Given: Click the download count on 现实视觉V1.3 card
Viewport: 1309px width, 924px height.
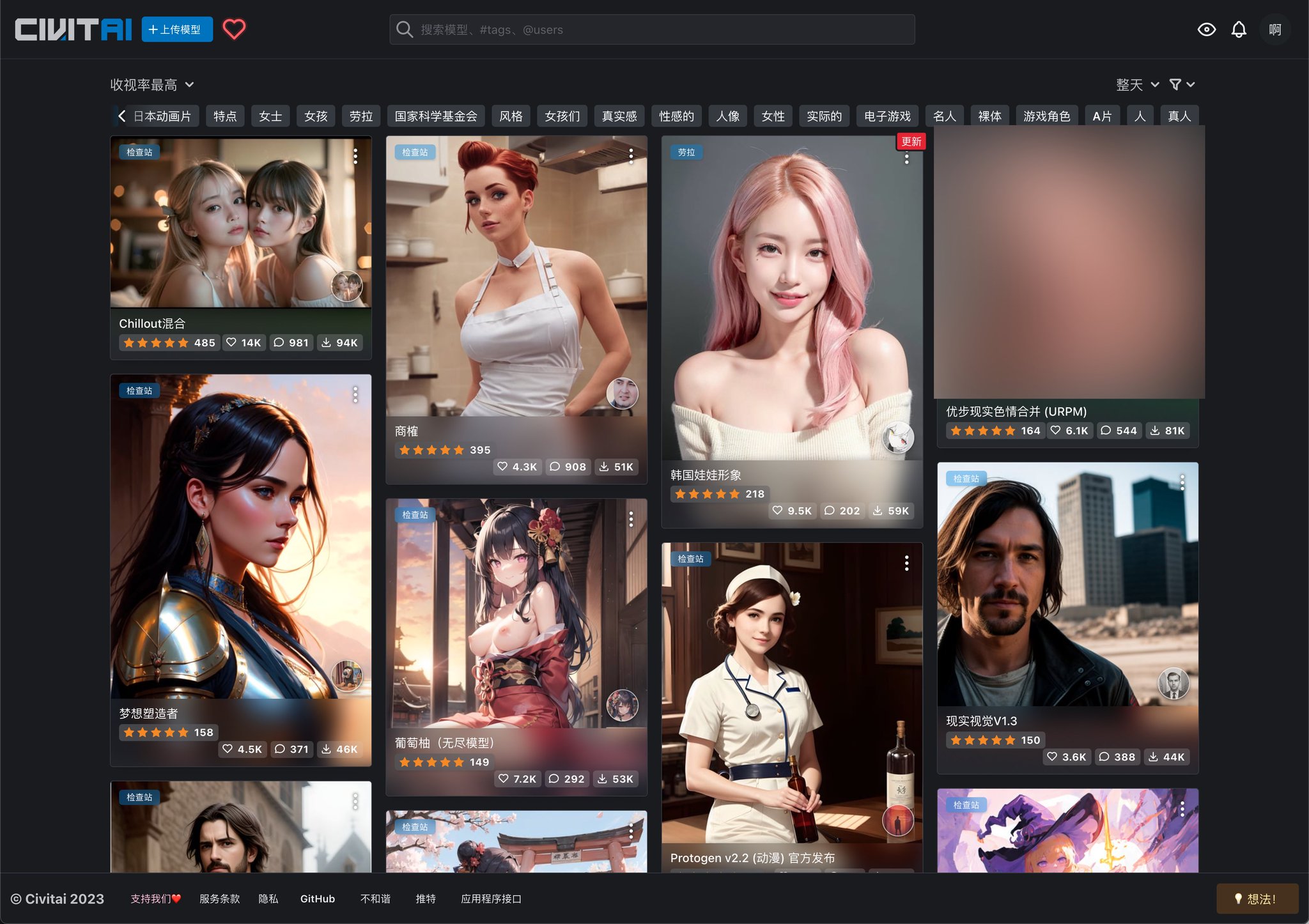Looking at the screenshot, I should click(1167, 757).
